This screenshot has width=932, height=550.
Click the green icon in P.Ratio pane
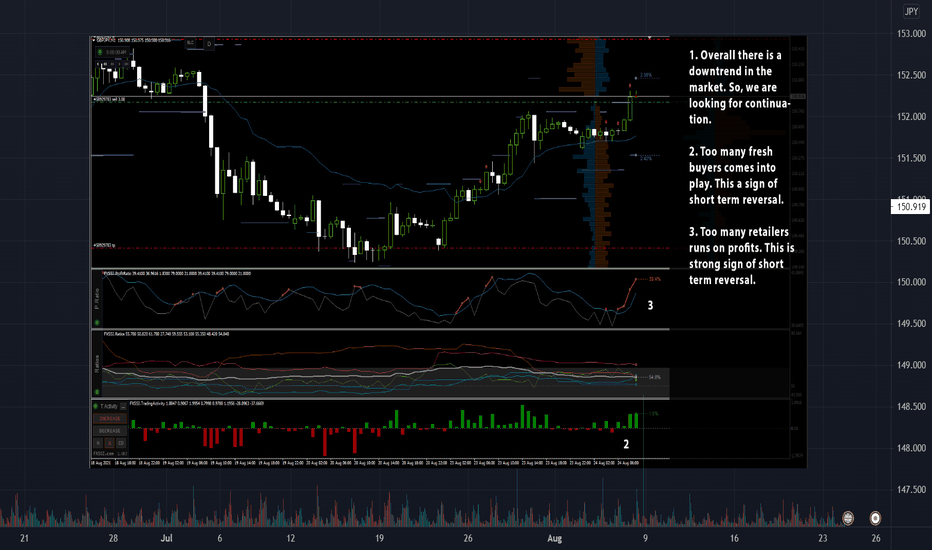coord(97,323)
